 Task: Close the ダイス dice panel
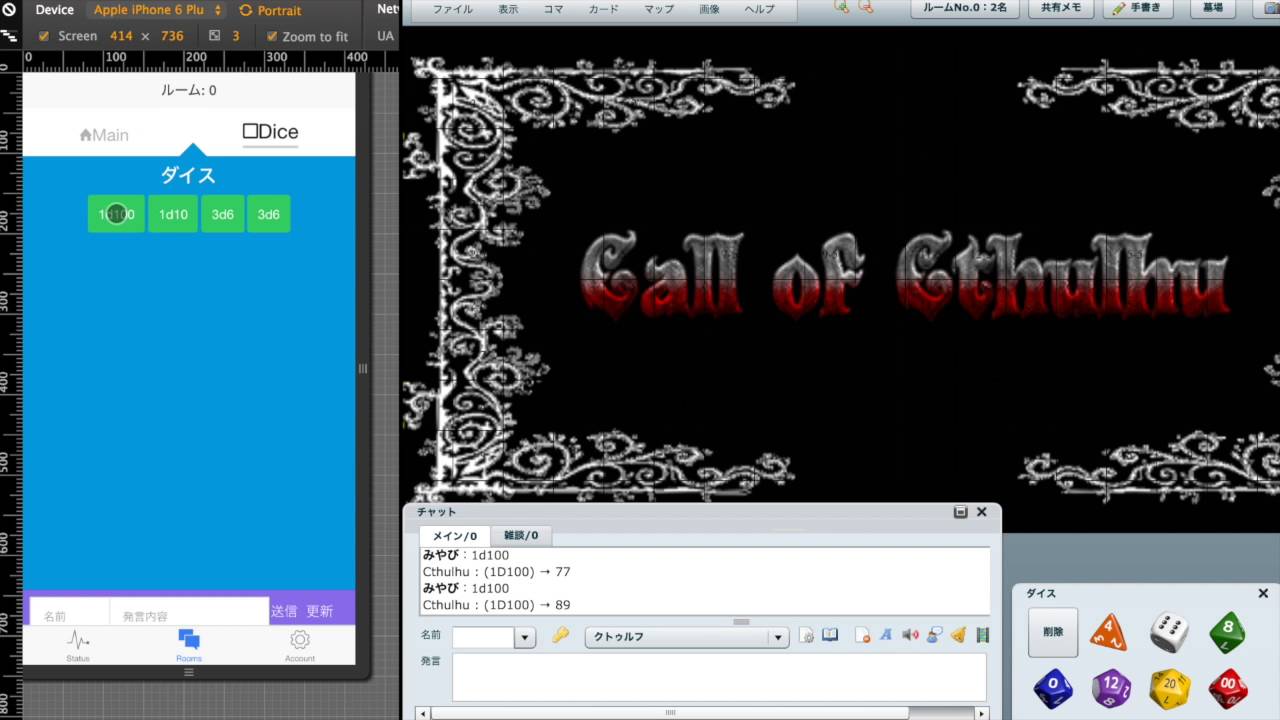1263,593
